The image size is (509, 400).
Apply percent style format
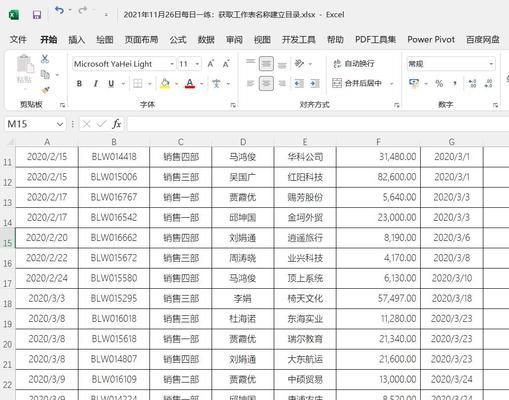[439, 83]
